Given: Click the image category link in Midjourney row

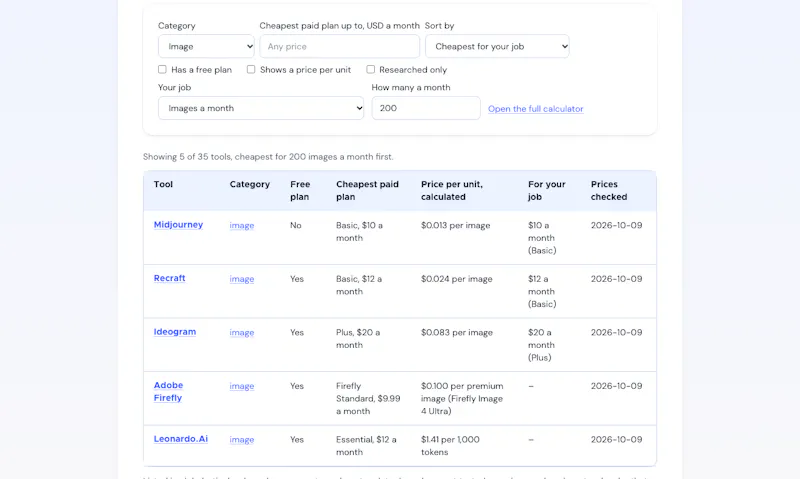Looking at the screenshot, I should pyautogui.click(x=242, y=225).
